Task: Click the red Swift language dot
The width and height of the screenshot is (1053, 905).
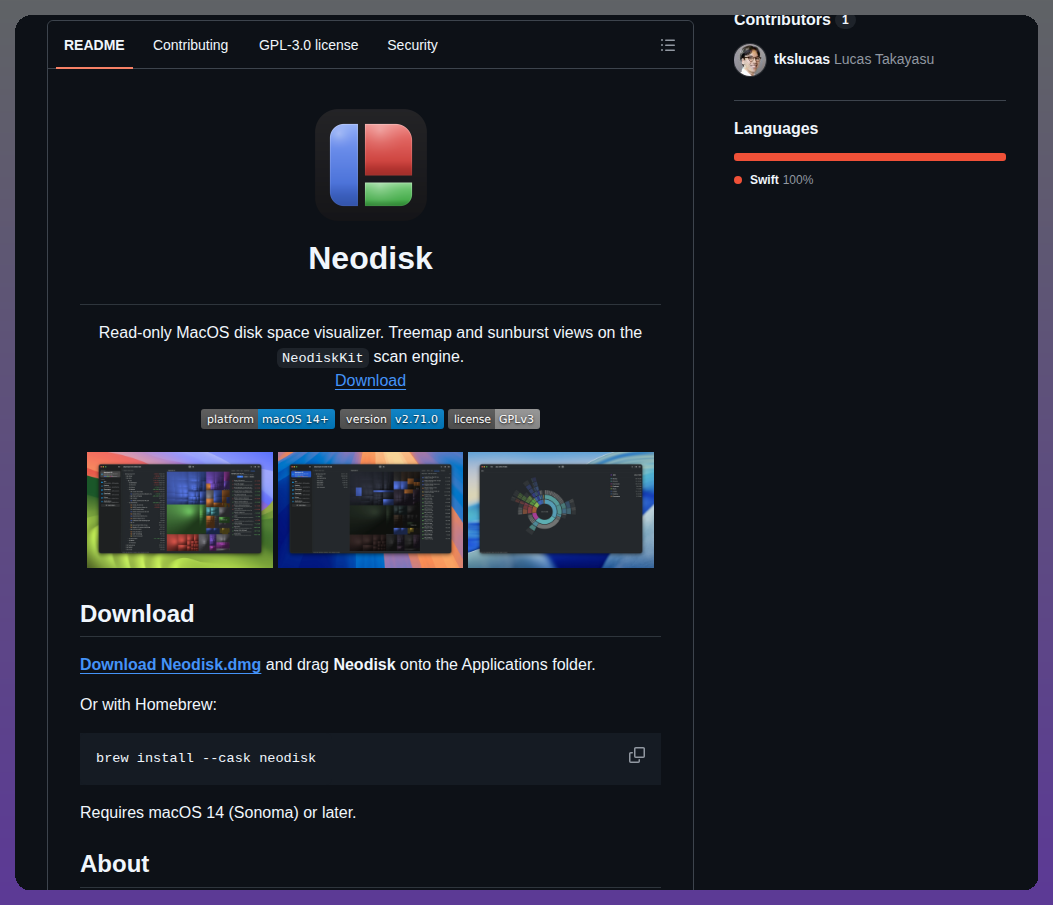Action: coord(738,180)
